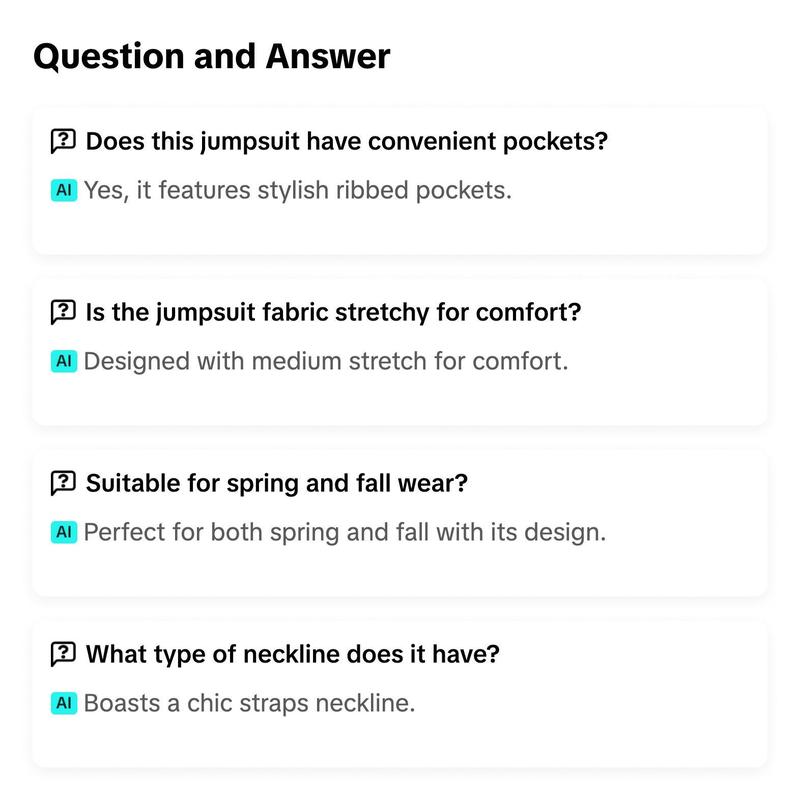Click question icon beside pockets question
The height and width of the screenshot is (800, 800).
(63, 141)
